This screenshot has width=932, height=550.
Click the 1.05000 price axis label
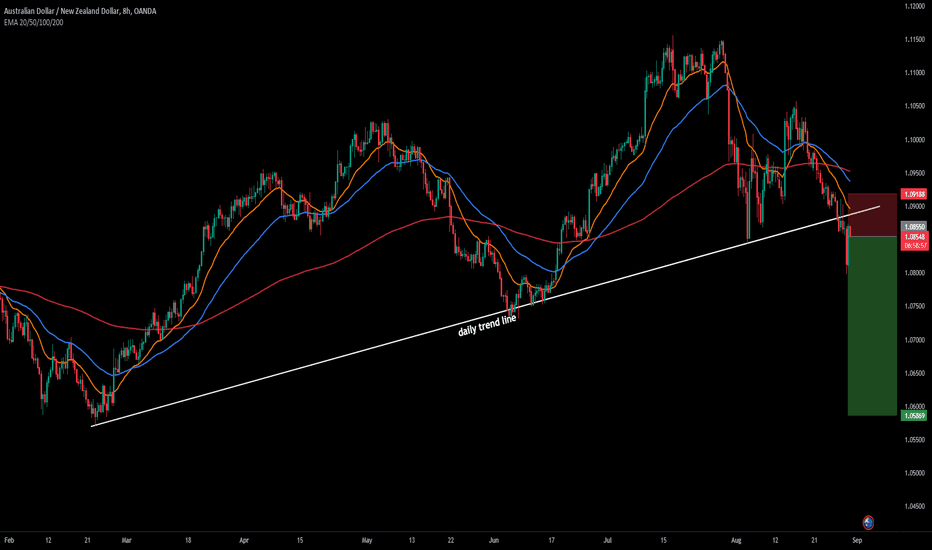click(x=915, y=473)
